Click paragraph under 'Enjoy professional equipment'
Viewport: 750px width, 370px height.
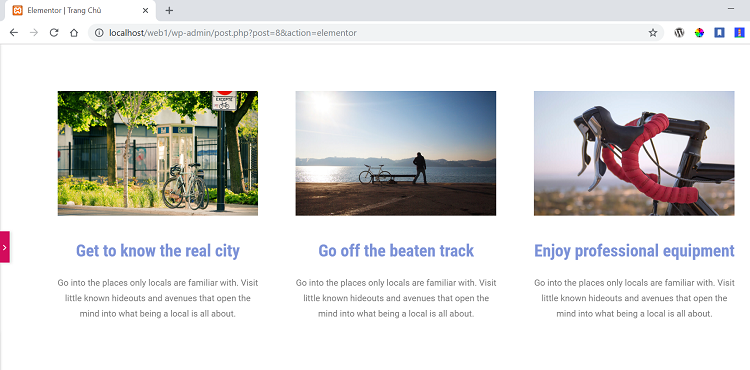(634, 298)
